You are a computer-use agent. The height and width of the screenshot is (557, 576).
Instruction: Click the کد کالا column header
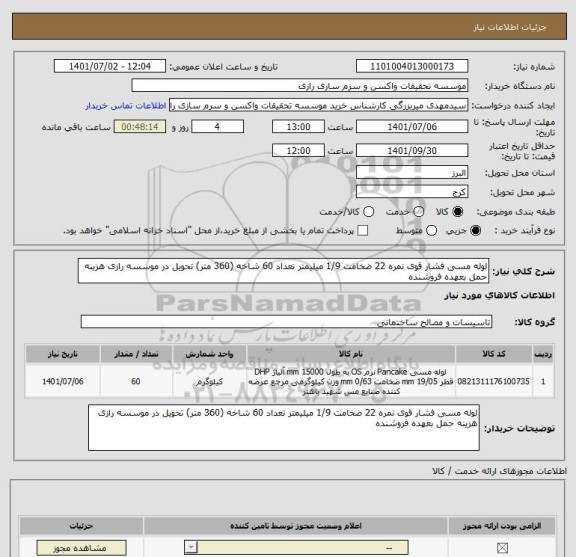coord(494,354)
